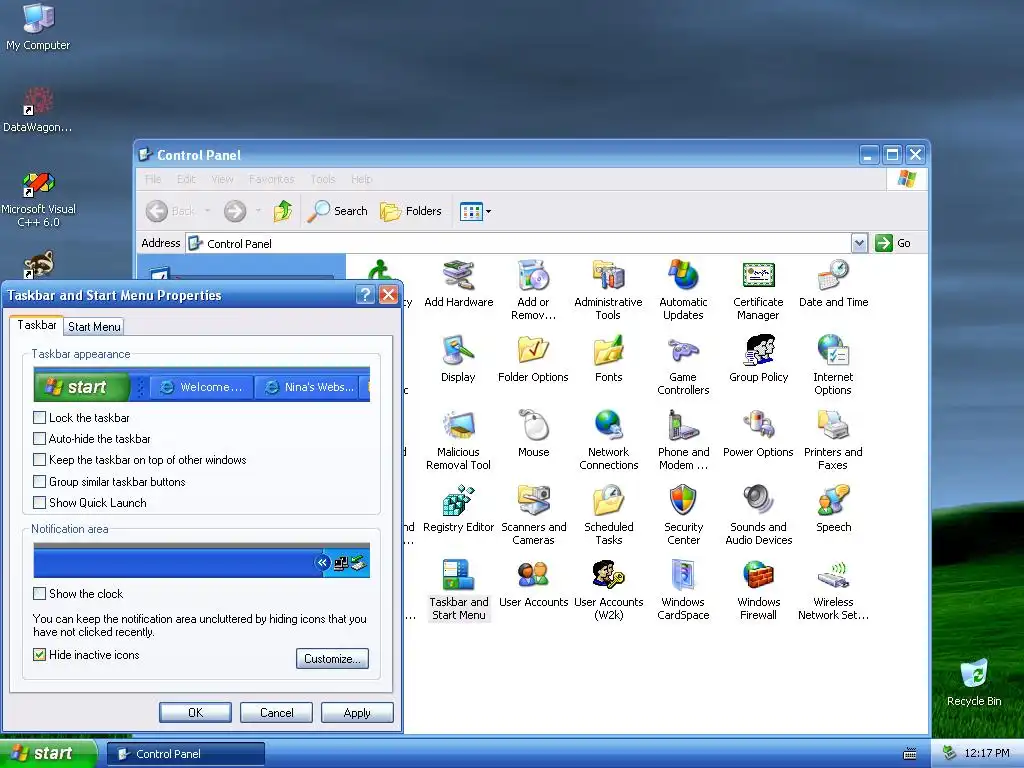
Task: Open Mouse settings icon
Action: point(534,434)
